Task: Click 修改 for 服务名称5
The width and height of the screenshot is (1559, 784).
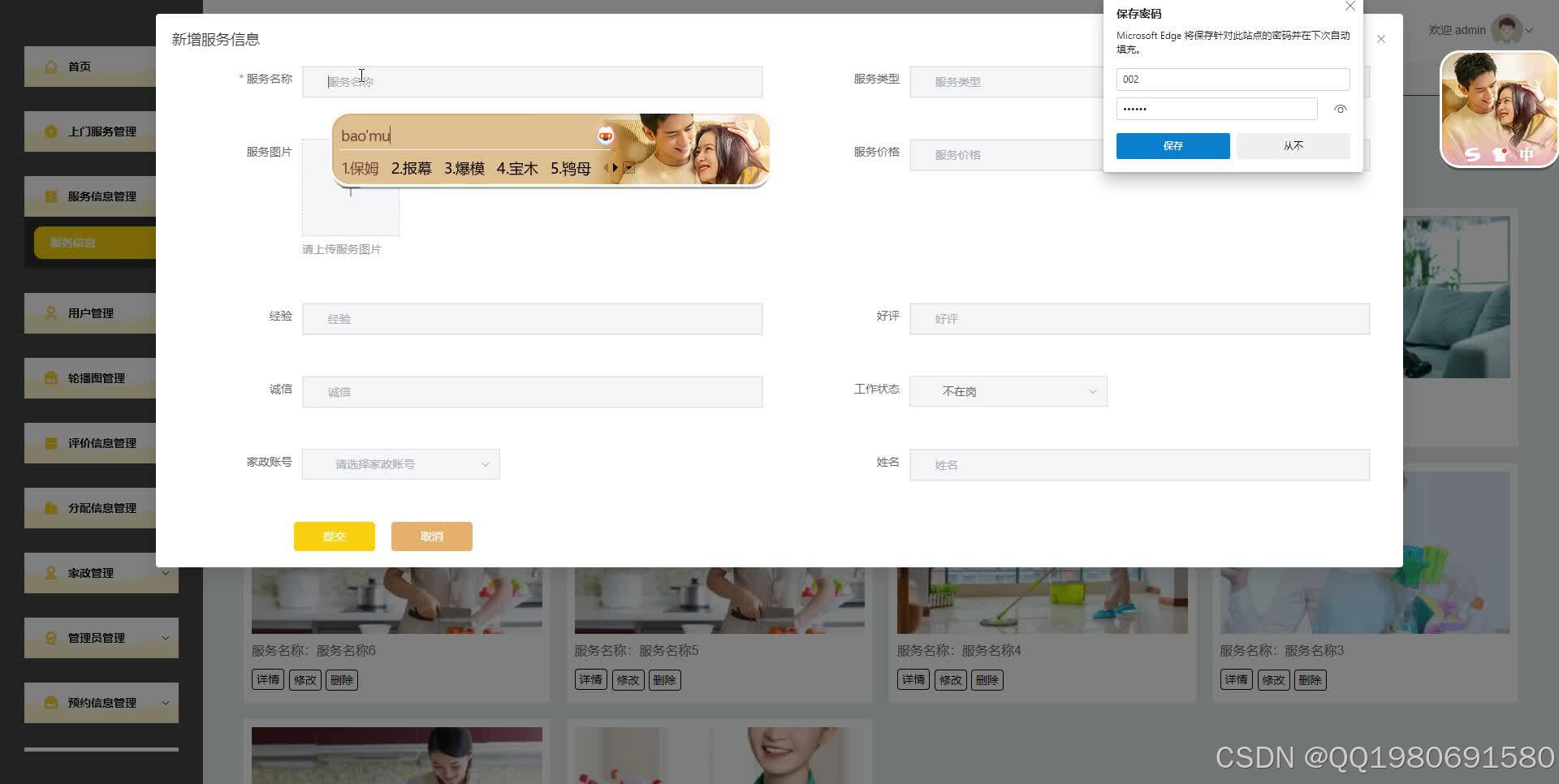Action: 628,680
